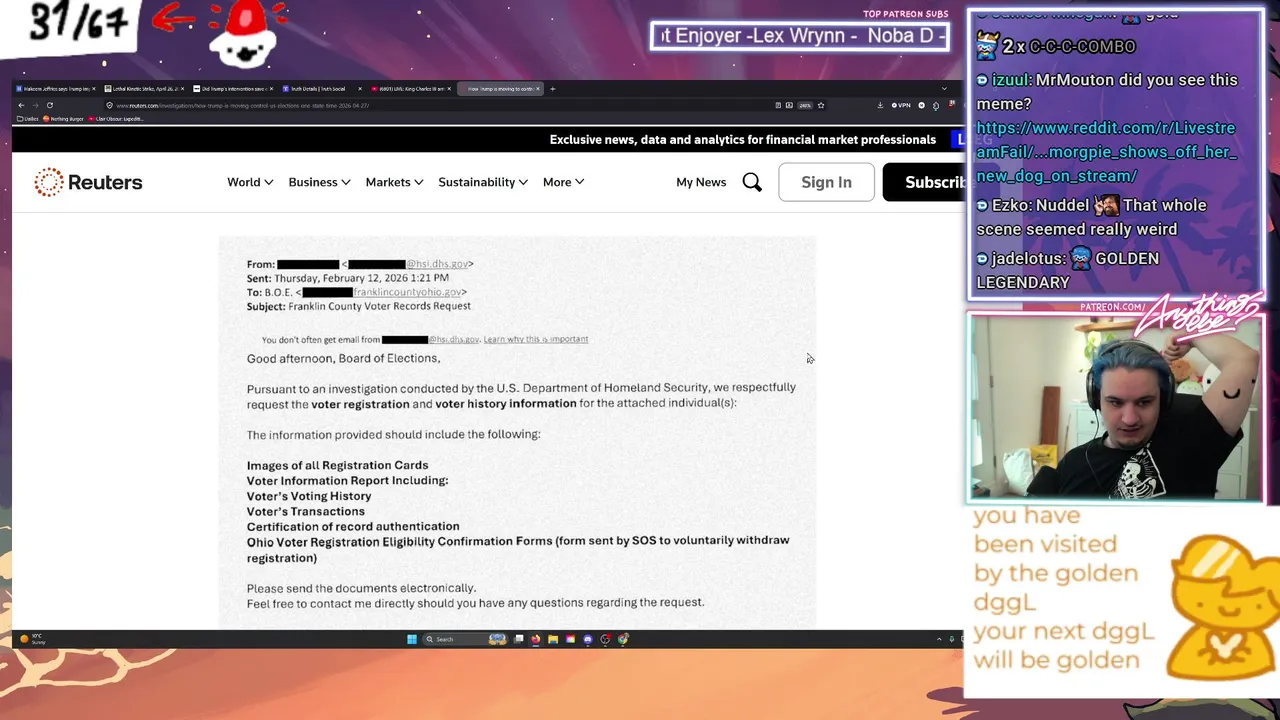Open Discord from the taskbar
1280x720 pixels.
[x=588, y=639]
